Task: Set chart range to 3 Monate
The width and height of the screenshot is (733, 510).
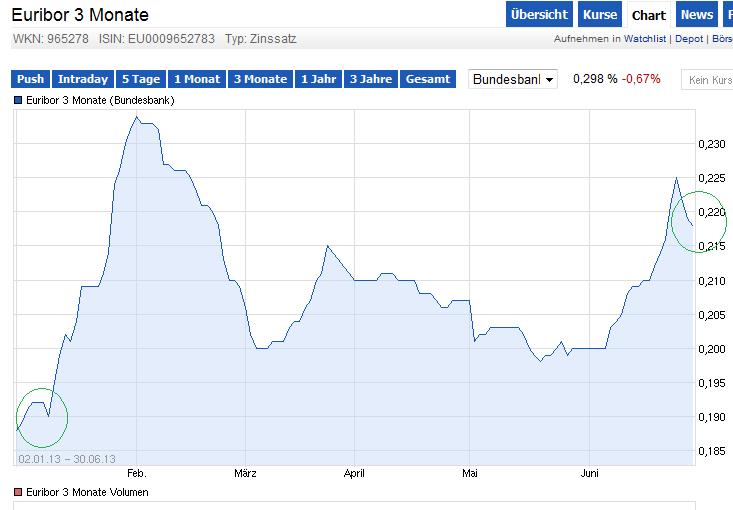Action: 260,79
